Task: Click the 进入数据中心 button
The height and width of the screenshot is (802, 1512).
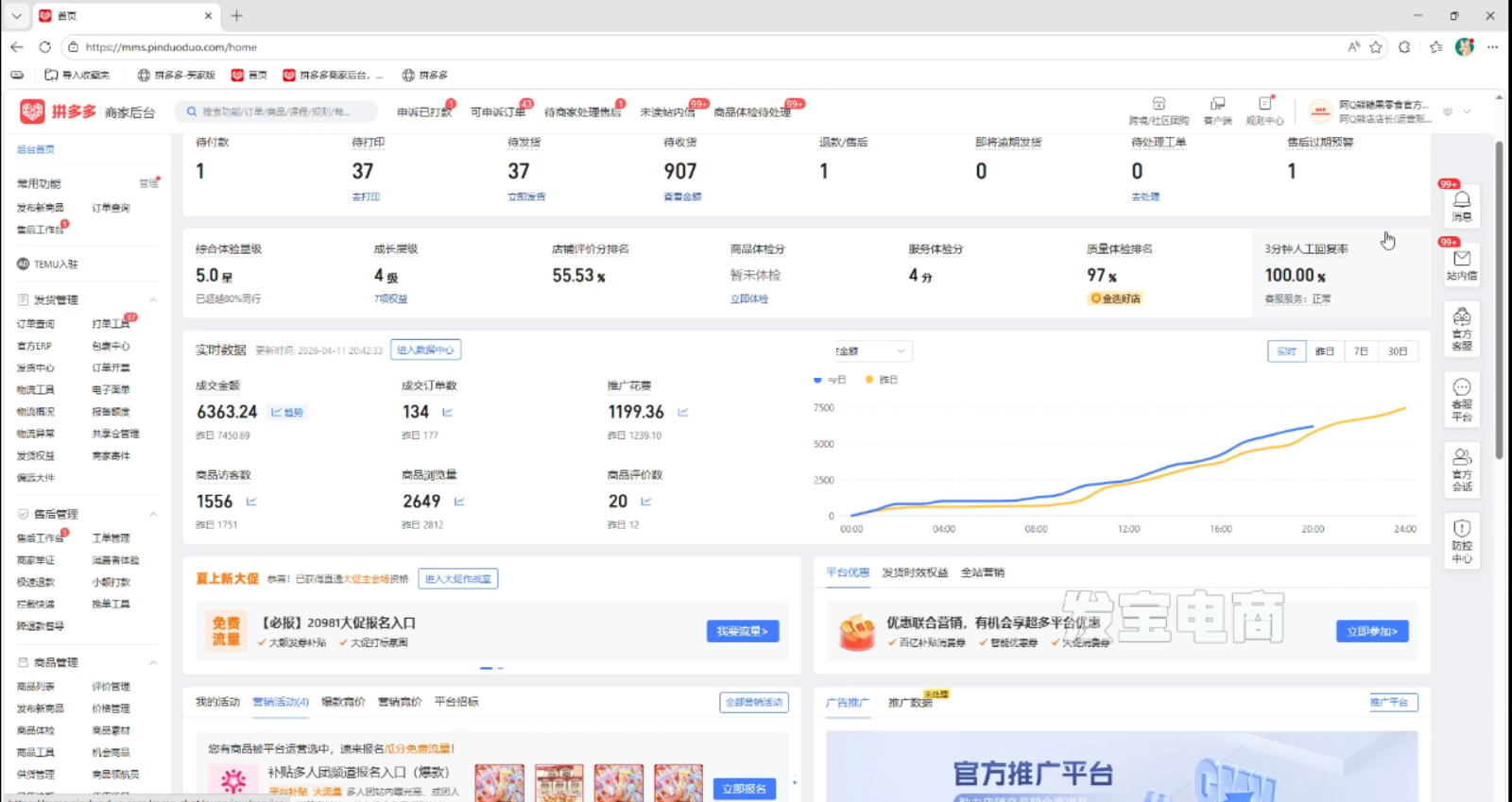Action: click(x=425, y=350)
